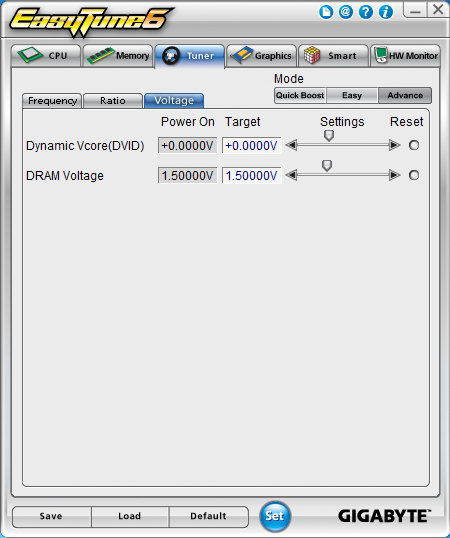
Task: Select the Ratio sub-tab
Action: (x=113, y=101)
